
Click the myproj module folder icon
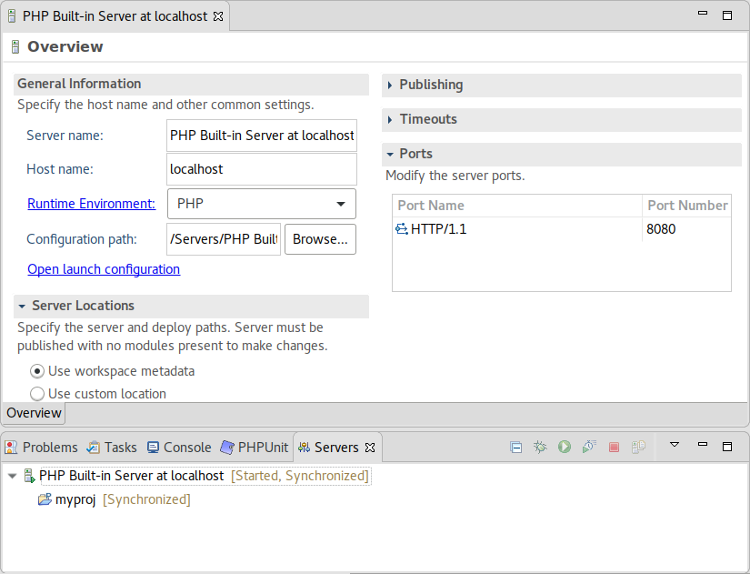point(45,500)
